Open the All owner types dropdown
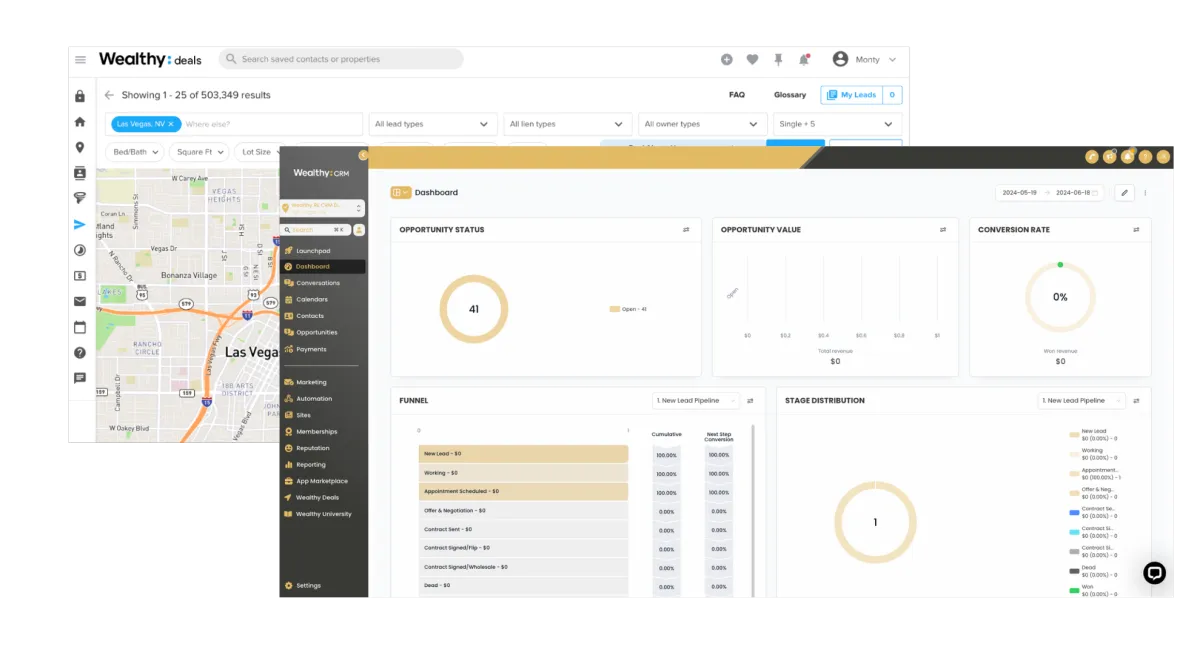 click(x=703, y=124)
